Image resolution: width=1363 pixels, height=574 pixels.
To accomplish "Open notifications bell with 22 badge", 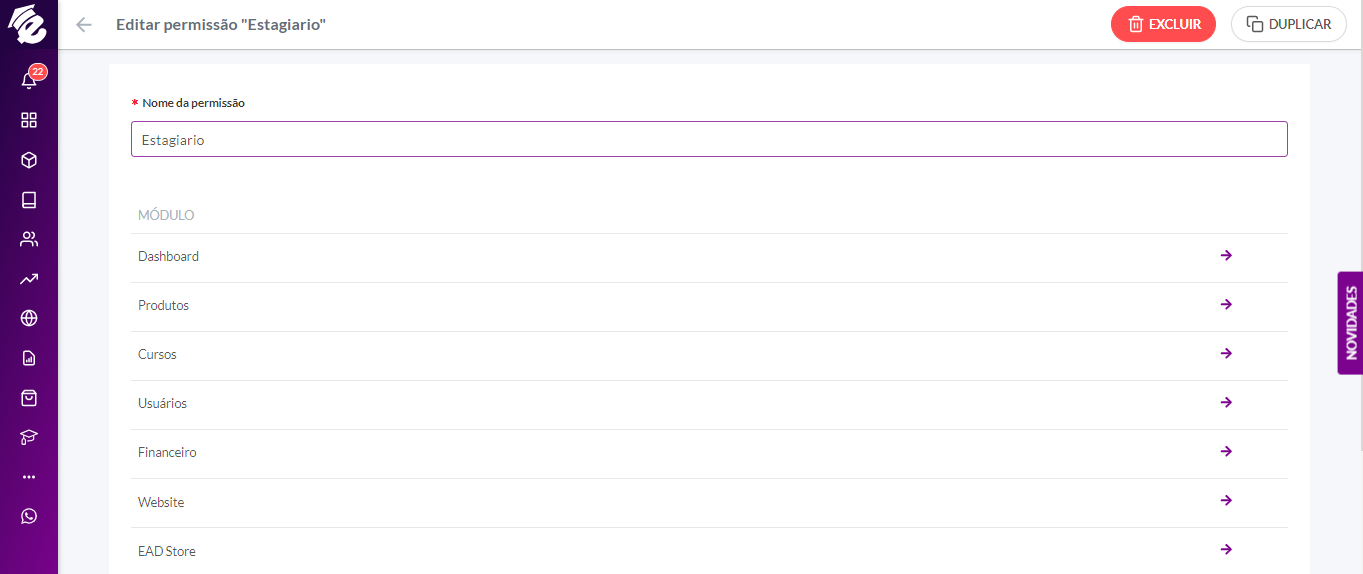I will (x=29, y=80).
